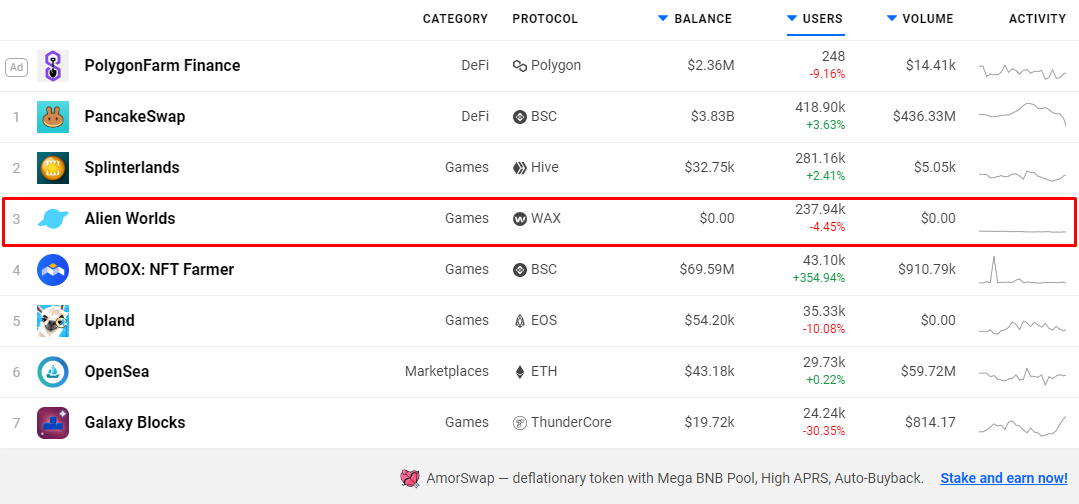Sort the table by Users column

815,19
